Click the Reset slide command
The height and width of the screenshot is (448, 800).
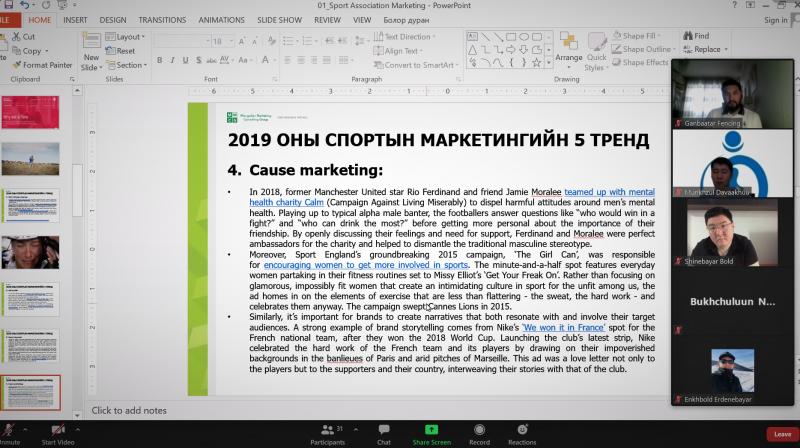point(120,51)
